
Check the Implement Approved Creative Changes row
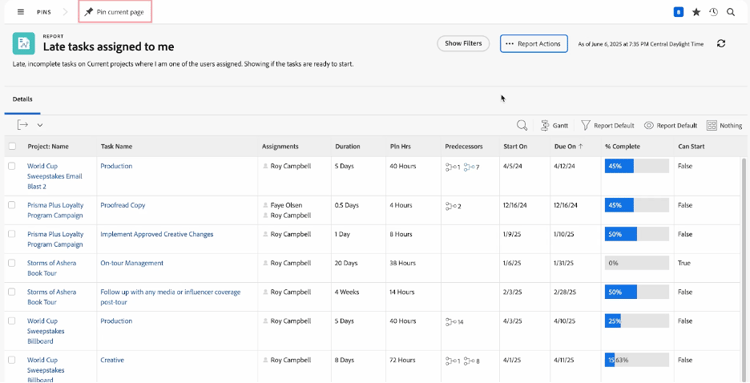pos(12,234)
